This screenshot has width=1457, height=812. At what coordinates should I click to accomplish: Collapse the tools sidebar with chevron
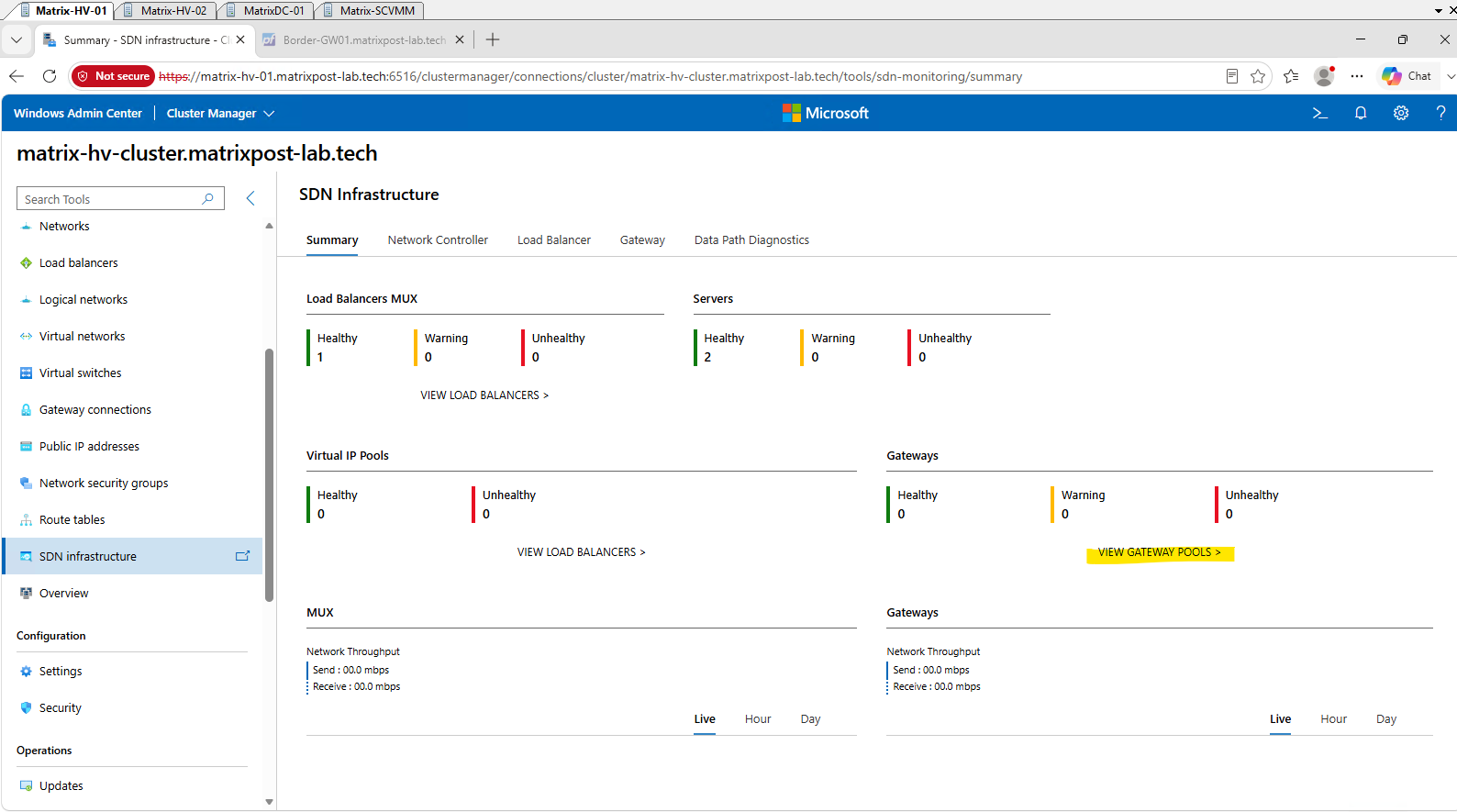(x=250, y=198)
